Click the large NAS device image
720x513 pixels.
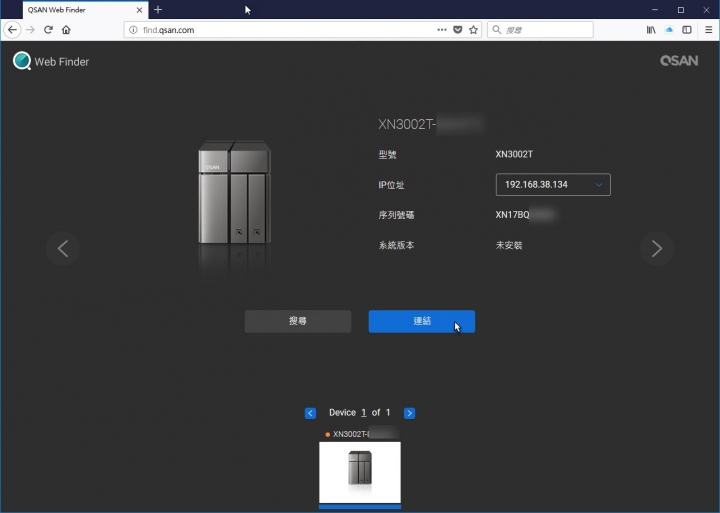234,192
